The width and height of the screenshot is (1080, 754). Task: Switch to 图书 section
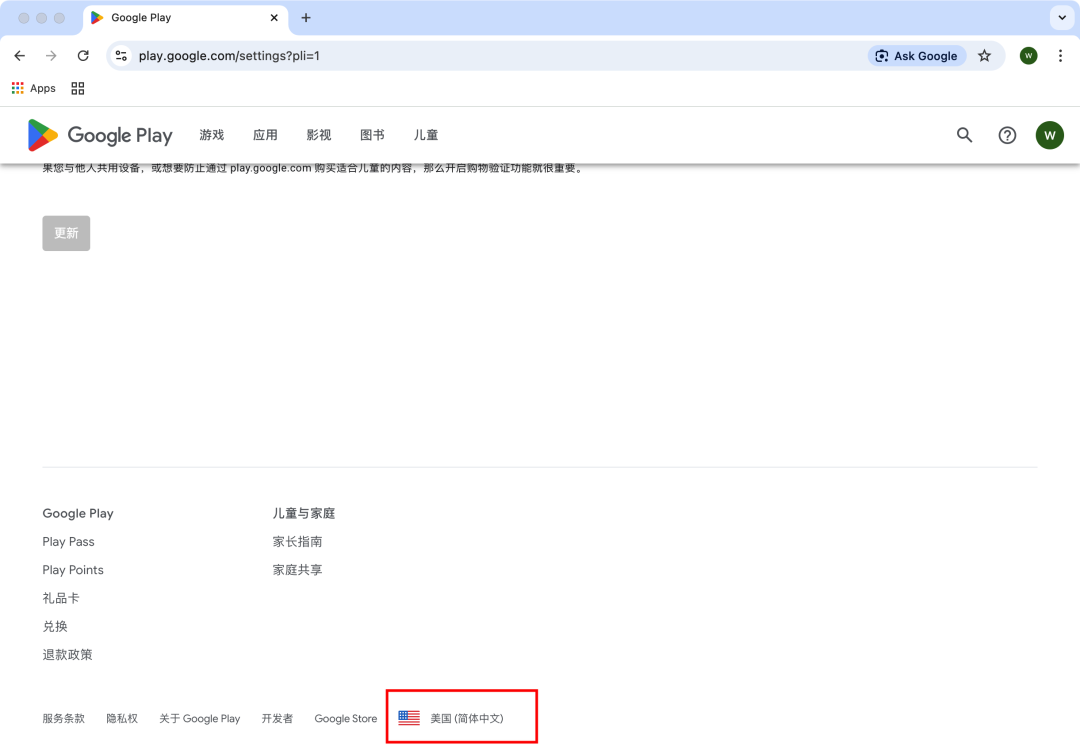(372, 135)
